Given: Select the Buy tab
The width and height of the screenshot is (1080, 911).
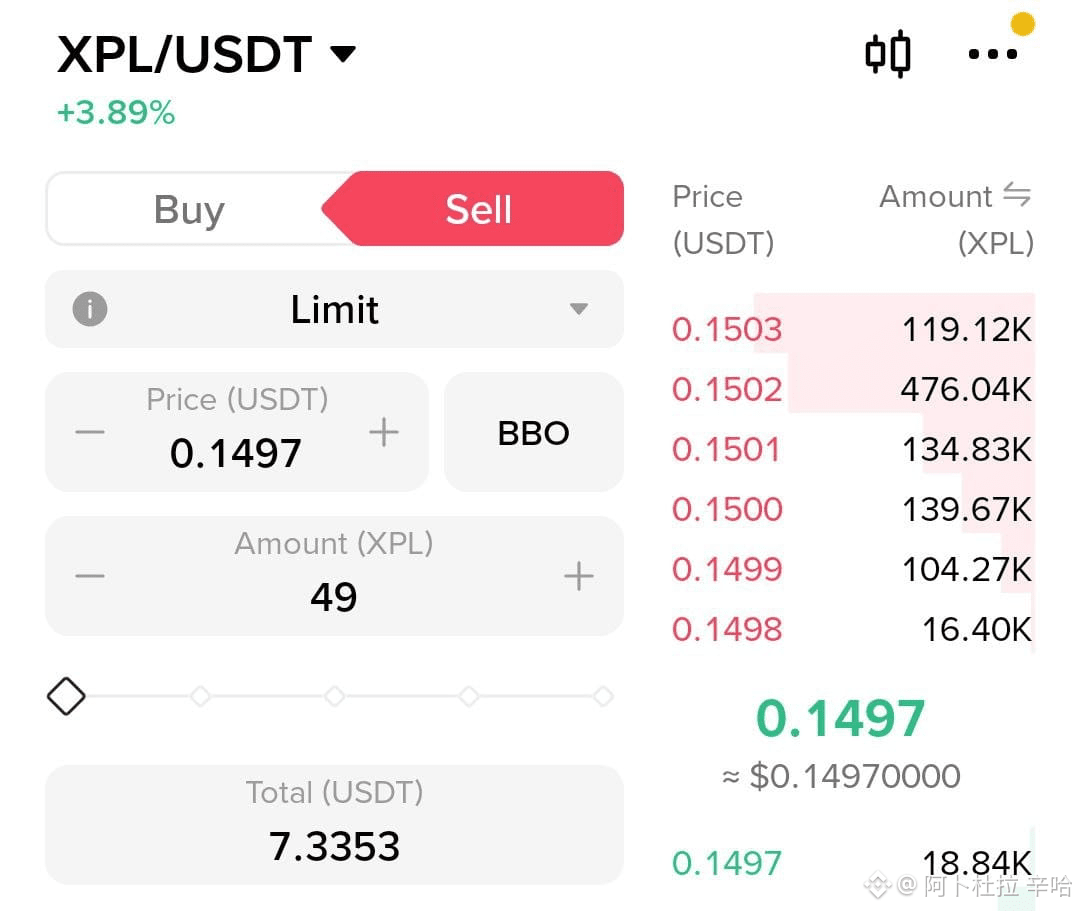Looking at the screenshot, I should (189, 209).
